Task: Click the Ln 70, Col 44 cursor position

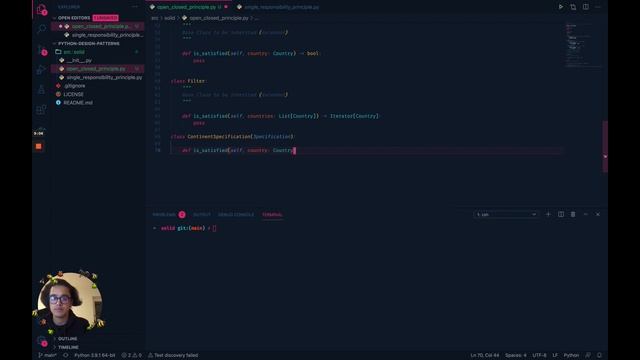Action: pyautogui.click(x=484, y=355)
